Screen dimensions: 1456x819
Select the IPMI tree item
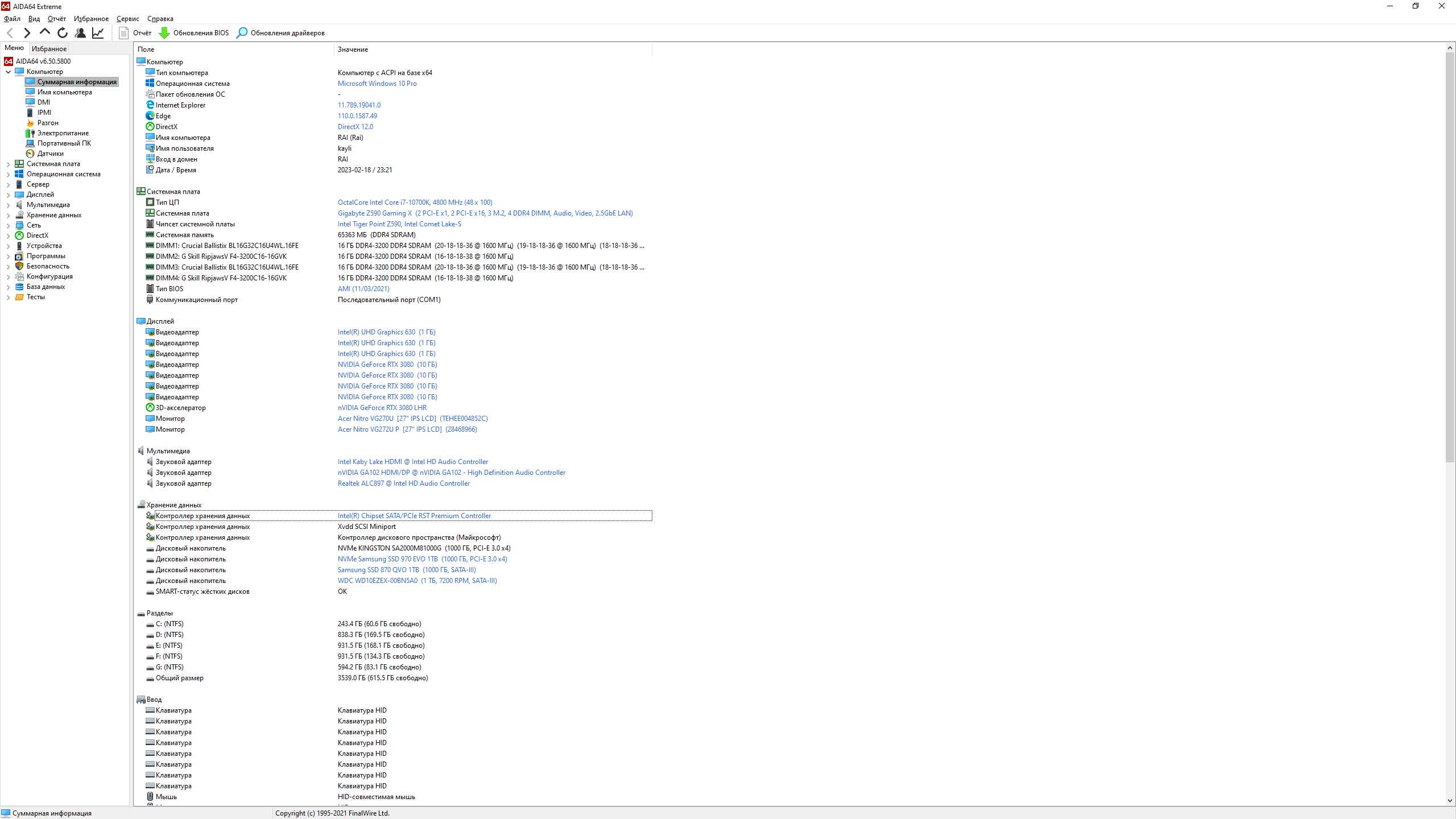44,113
